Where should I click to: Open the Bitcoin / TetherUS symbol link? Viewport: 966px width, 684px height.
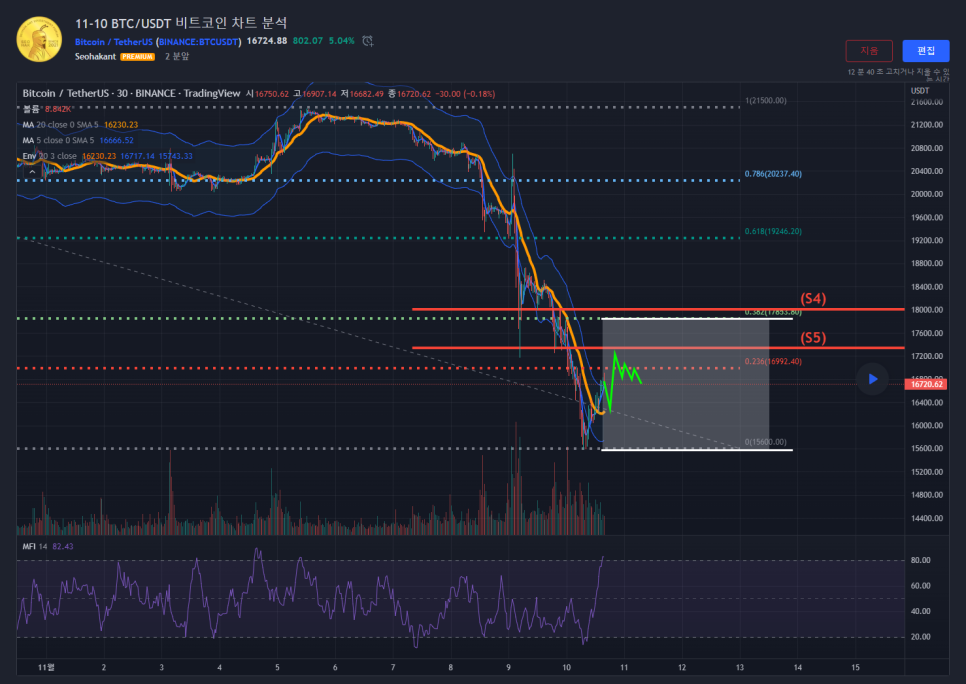[x=113, y=41]
